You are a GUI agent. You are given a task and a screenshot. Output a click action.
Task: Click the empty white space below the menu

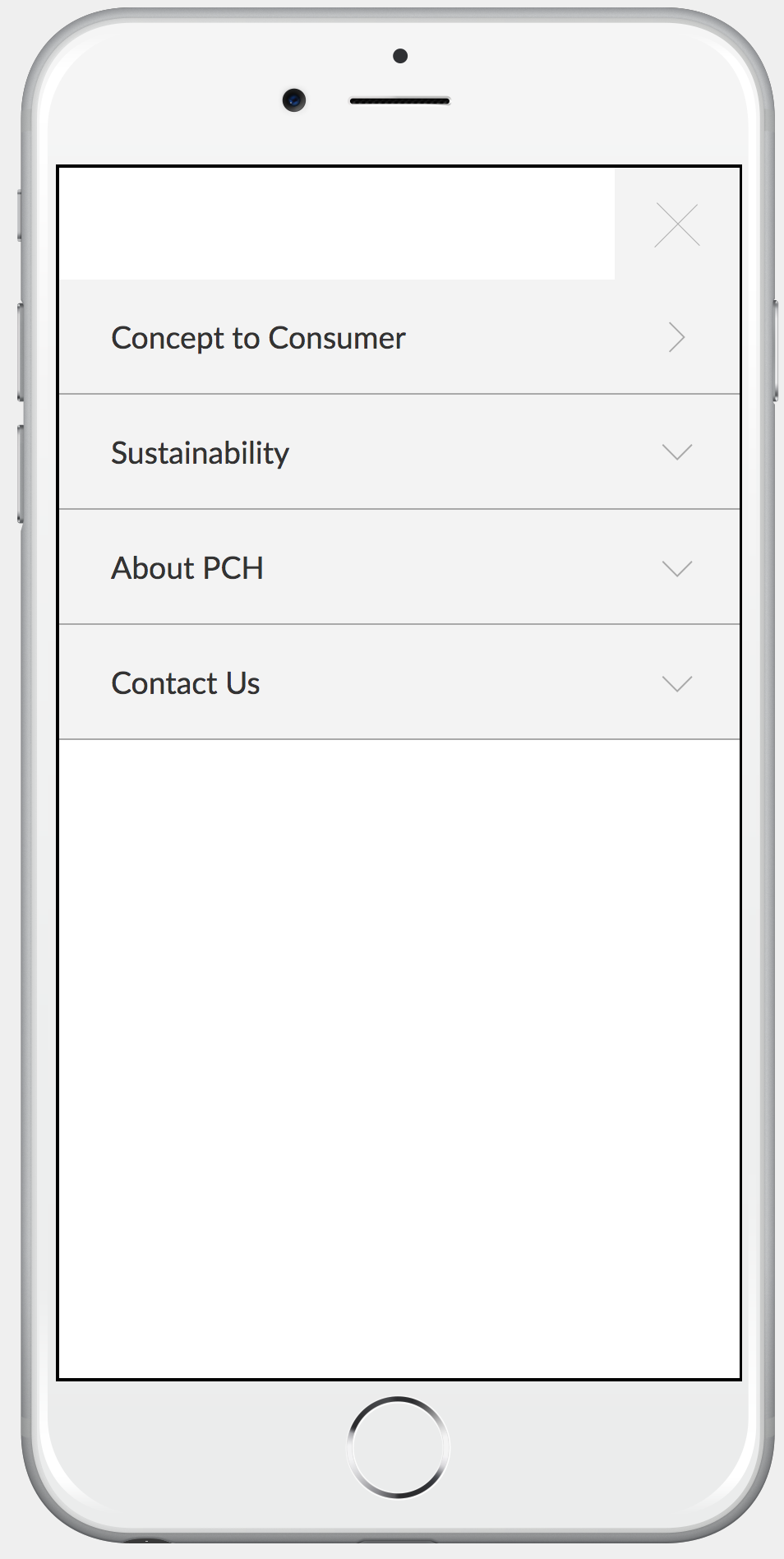(x=399, y=1052)
